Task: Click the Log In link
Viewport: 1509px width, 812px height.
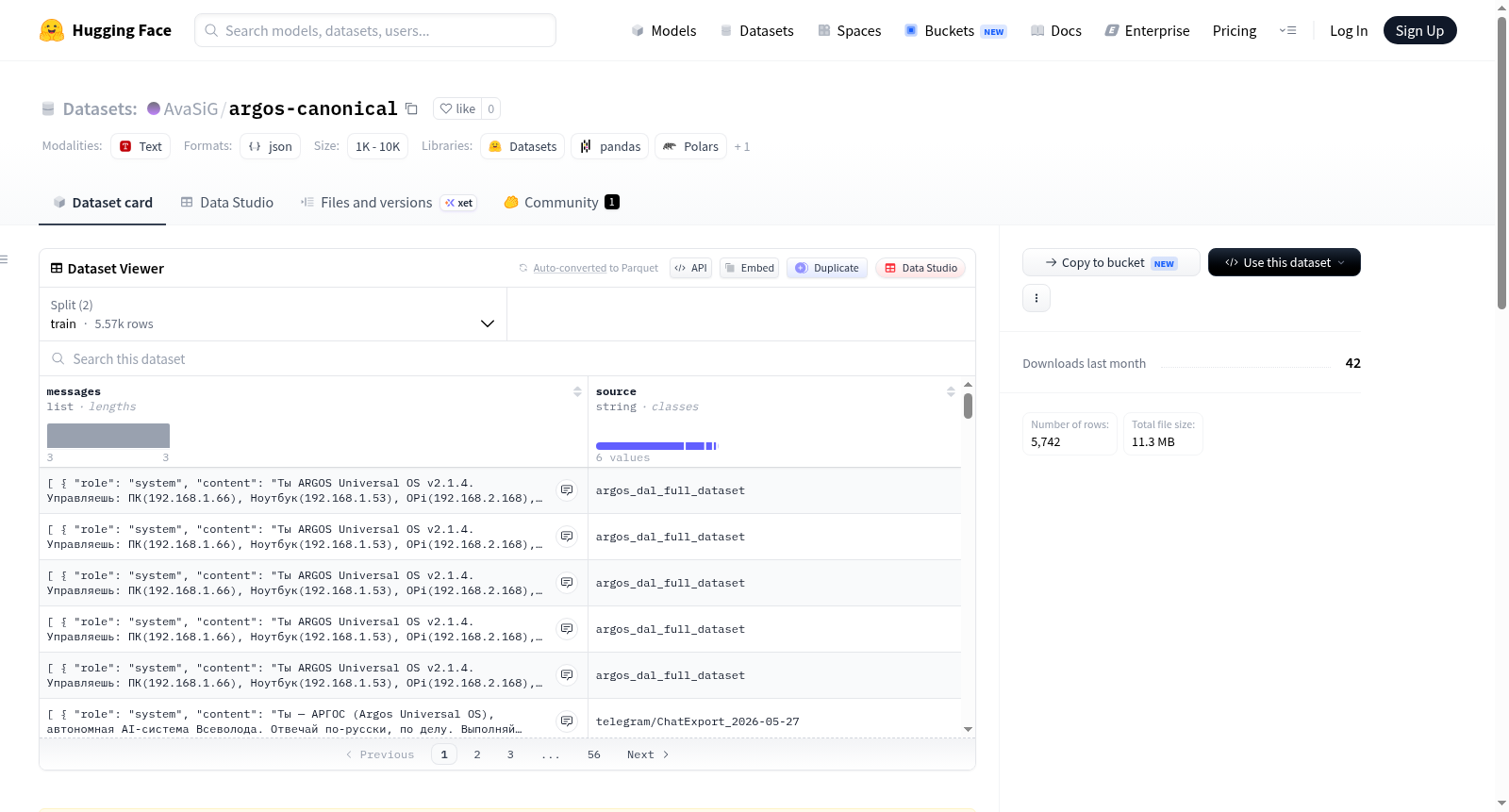Action: [x=1349, y=30]
